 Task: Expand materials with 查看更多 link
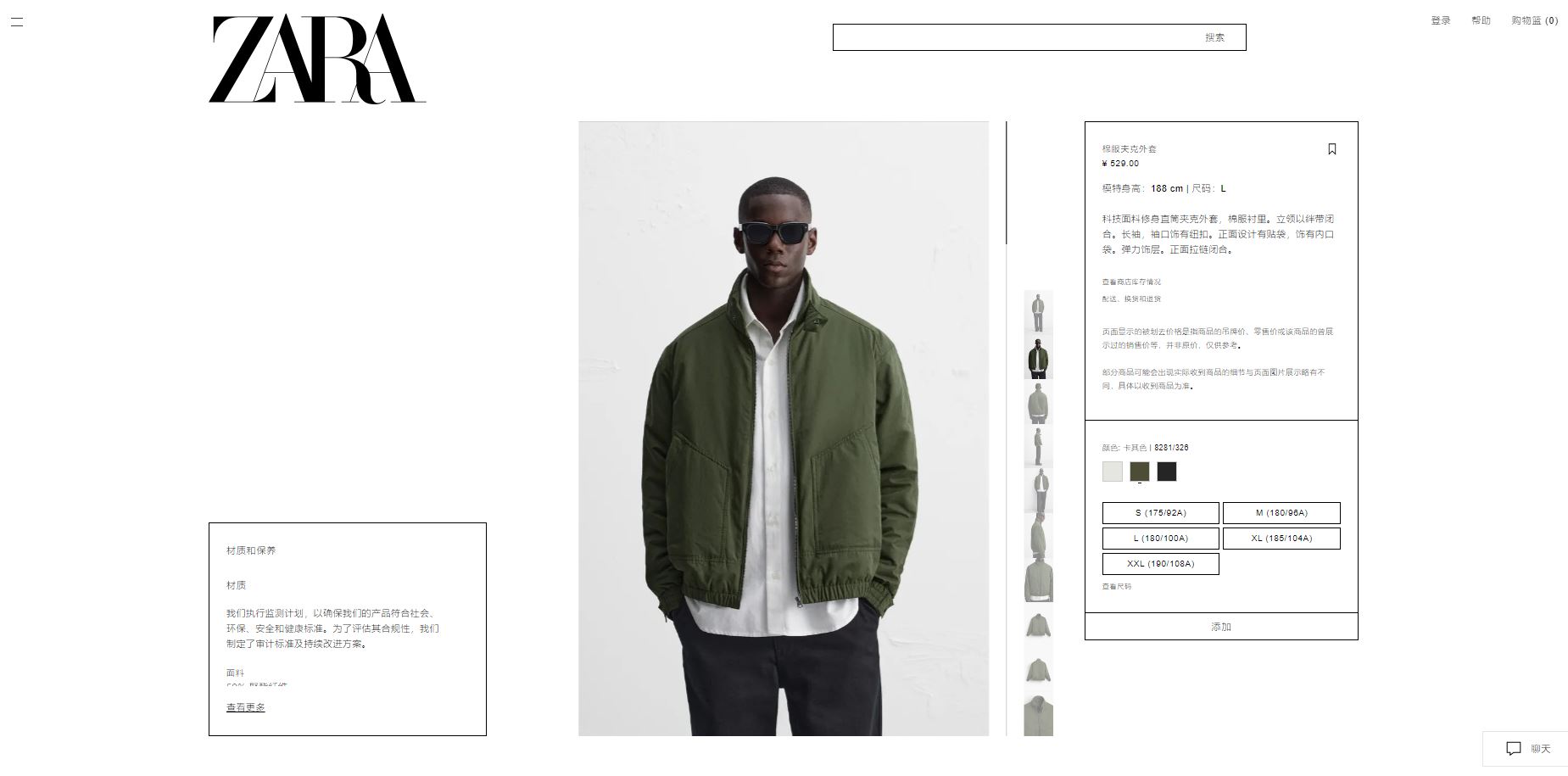(245, 707)
